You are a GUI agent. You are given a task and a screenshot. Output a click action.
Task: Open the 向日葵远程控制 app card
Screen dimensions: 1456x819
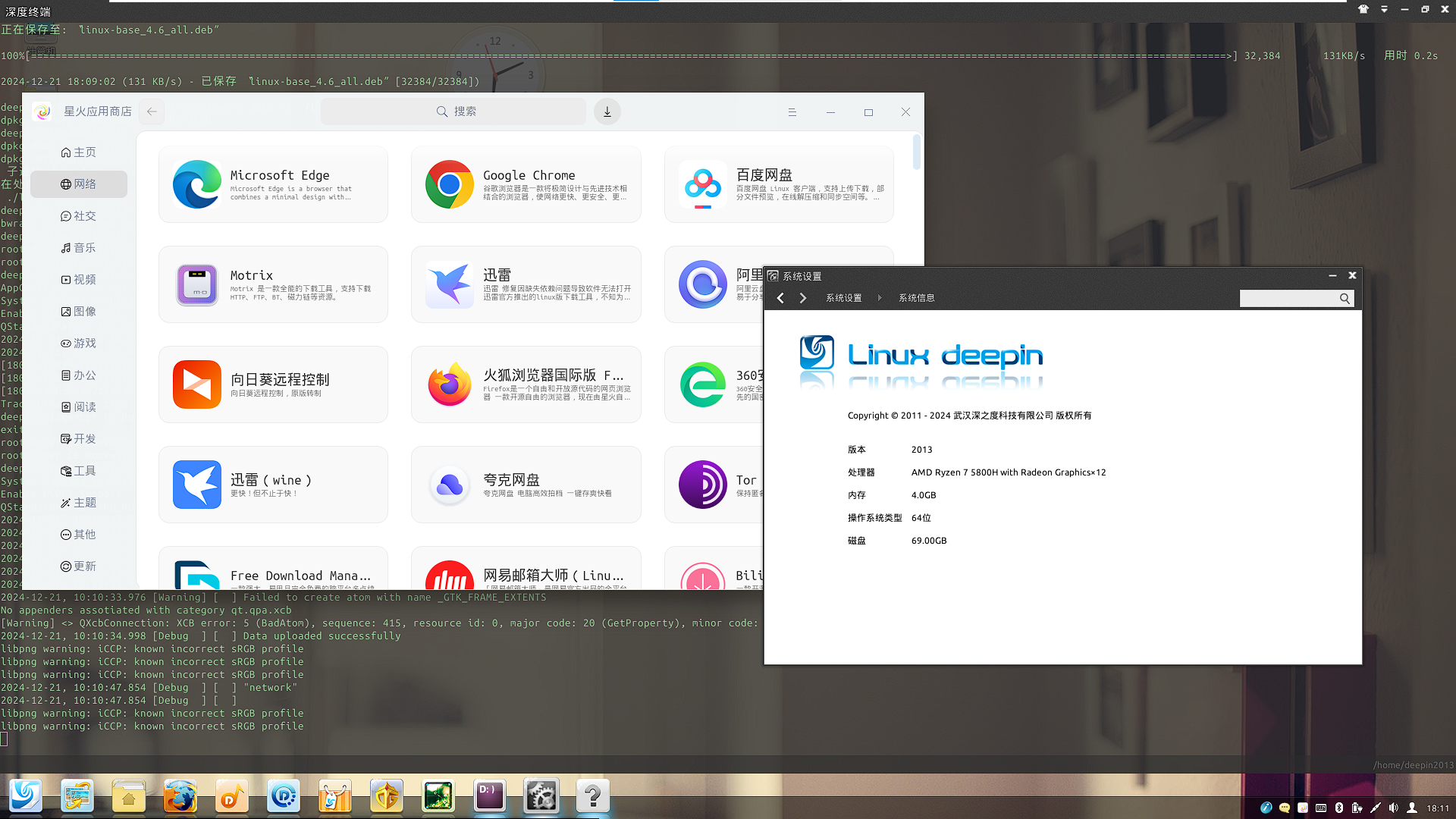pyautogui.click(x=273, y=384)
